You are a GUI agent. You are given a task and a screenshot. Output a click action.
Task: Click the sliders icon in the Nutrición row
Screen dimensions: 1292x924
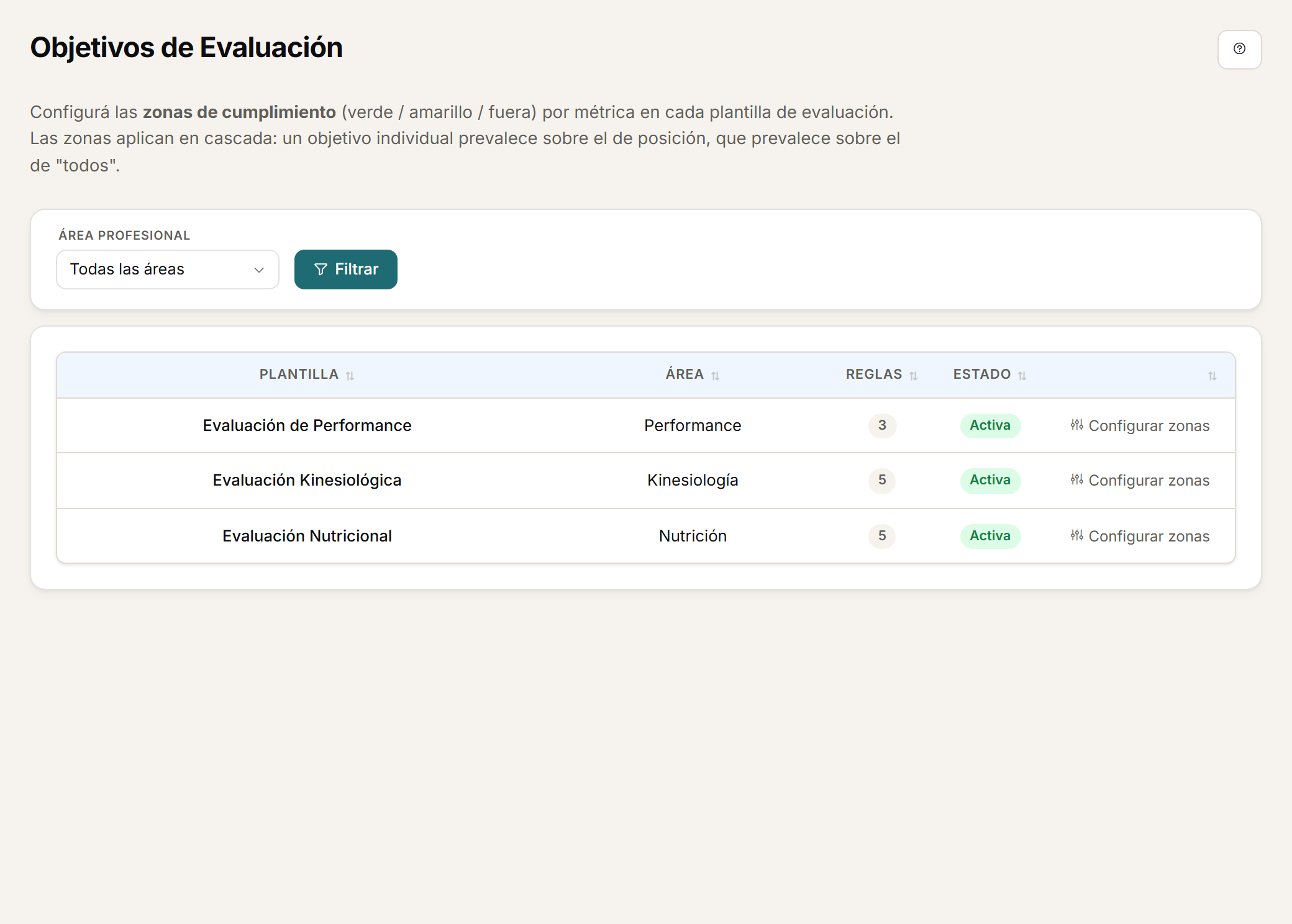coord(1076,535)
